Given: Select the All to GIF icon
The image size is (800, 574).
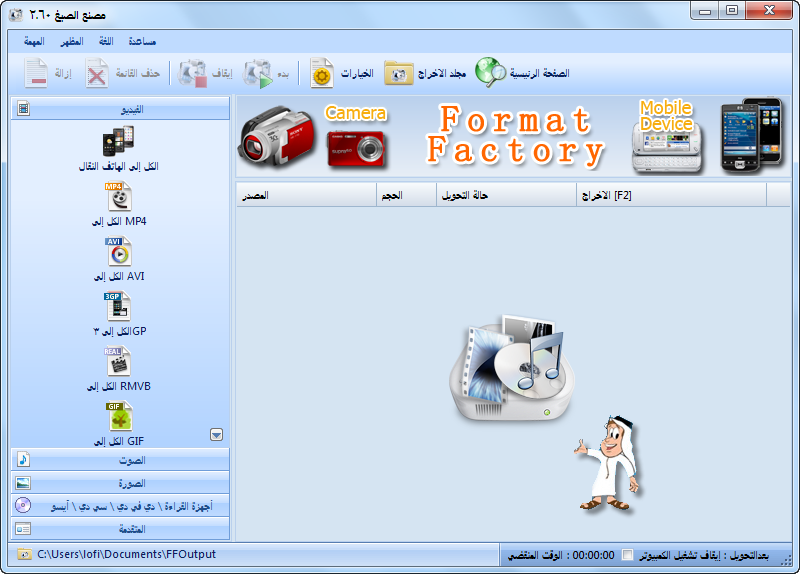Looking at the screenshot, I should click(x=120, y=416).
